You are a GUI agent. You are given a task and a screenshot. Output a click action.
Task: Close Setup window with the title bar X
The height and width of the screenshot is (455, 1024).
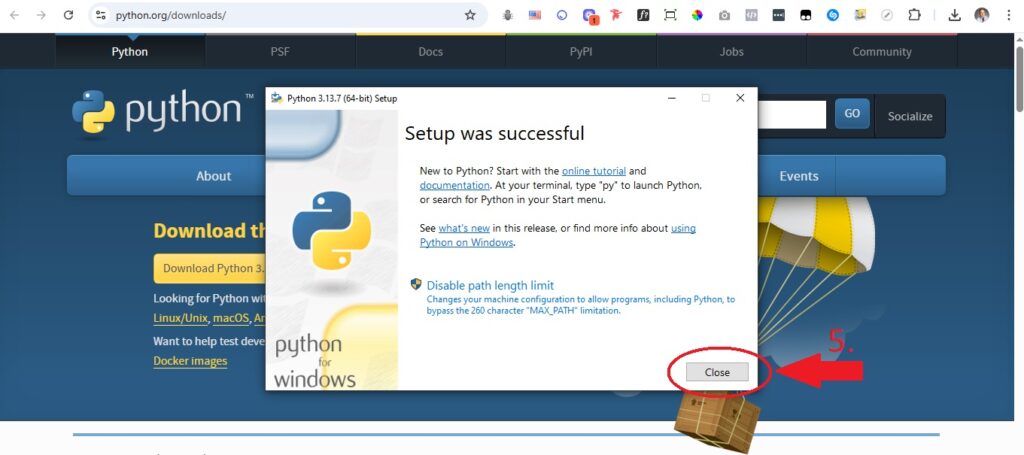coord(740,98)
